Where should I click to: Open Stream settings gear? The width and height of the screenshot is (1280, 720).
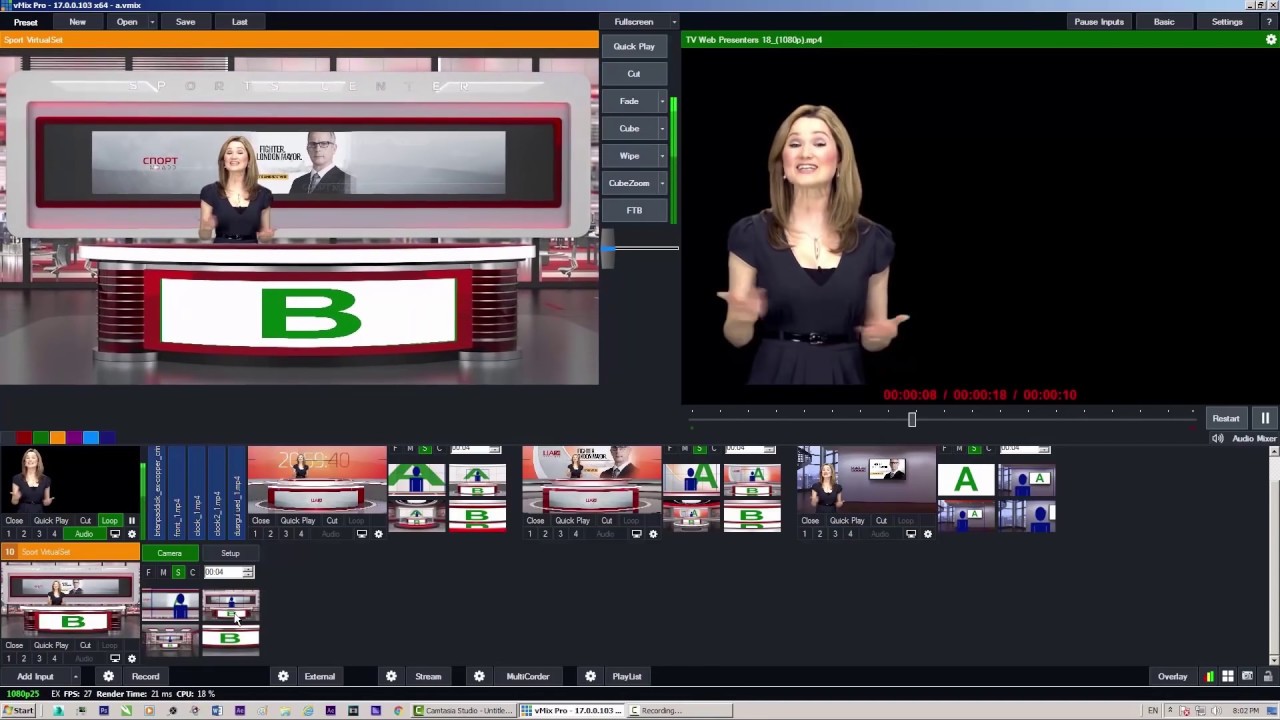(x=391, y=676)
